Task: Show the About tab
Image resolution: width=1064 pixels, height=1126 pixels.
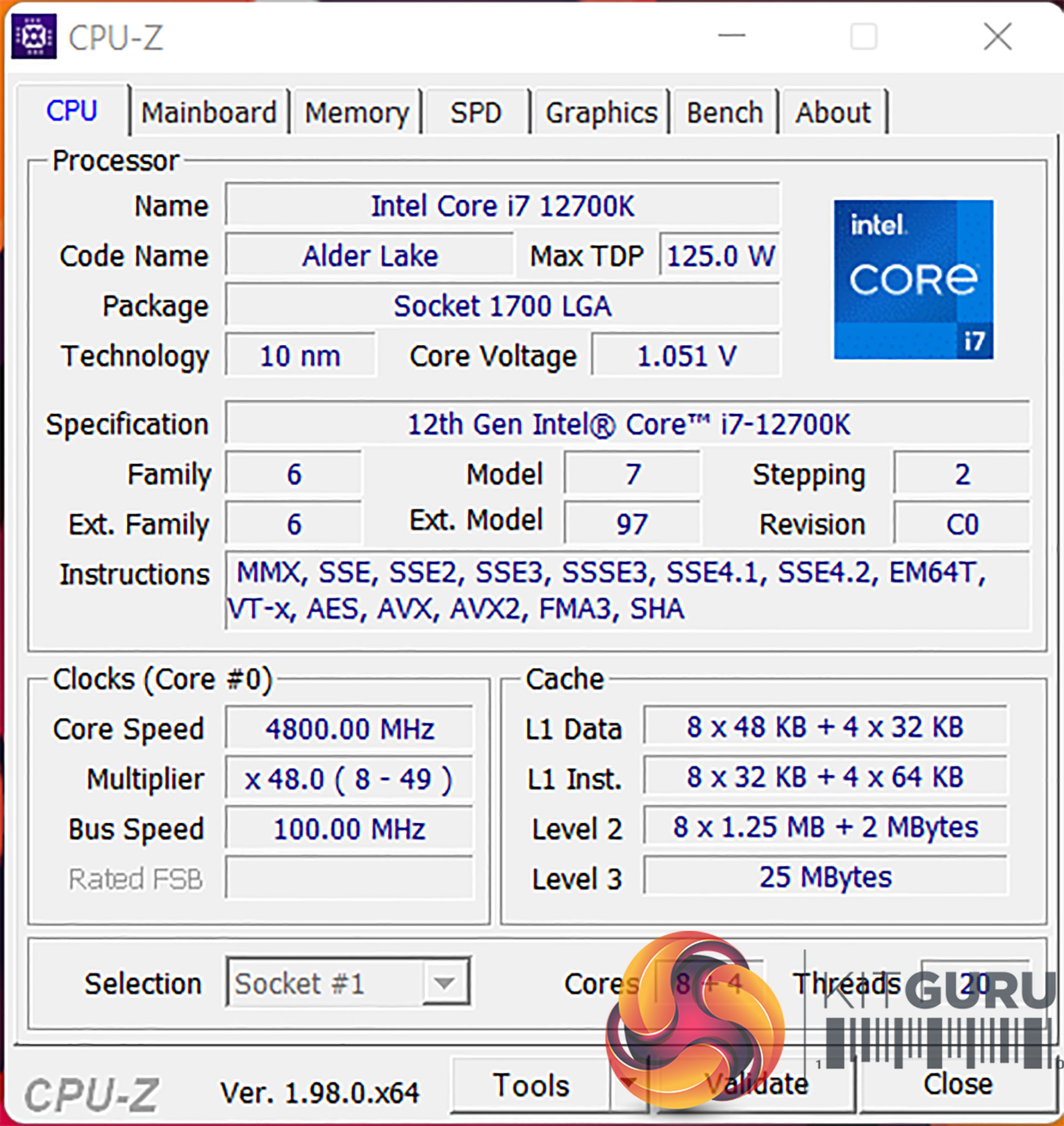Action: (x=832, y=113)
